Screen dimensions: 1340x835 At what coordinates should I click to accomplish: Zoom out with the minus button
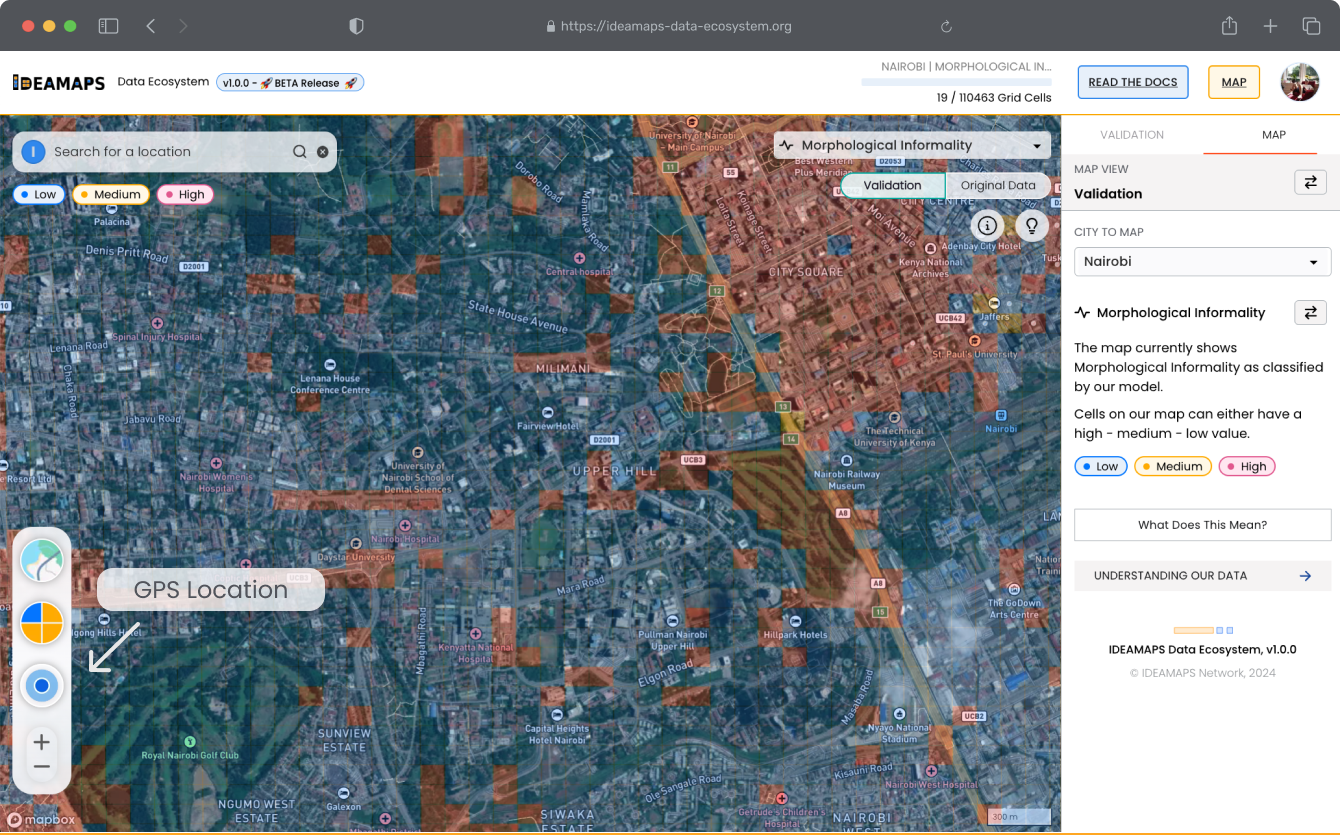tap(42, 768)
